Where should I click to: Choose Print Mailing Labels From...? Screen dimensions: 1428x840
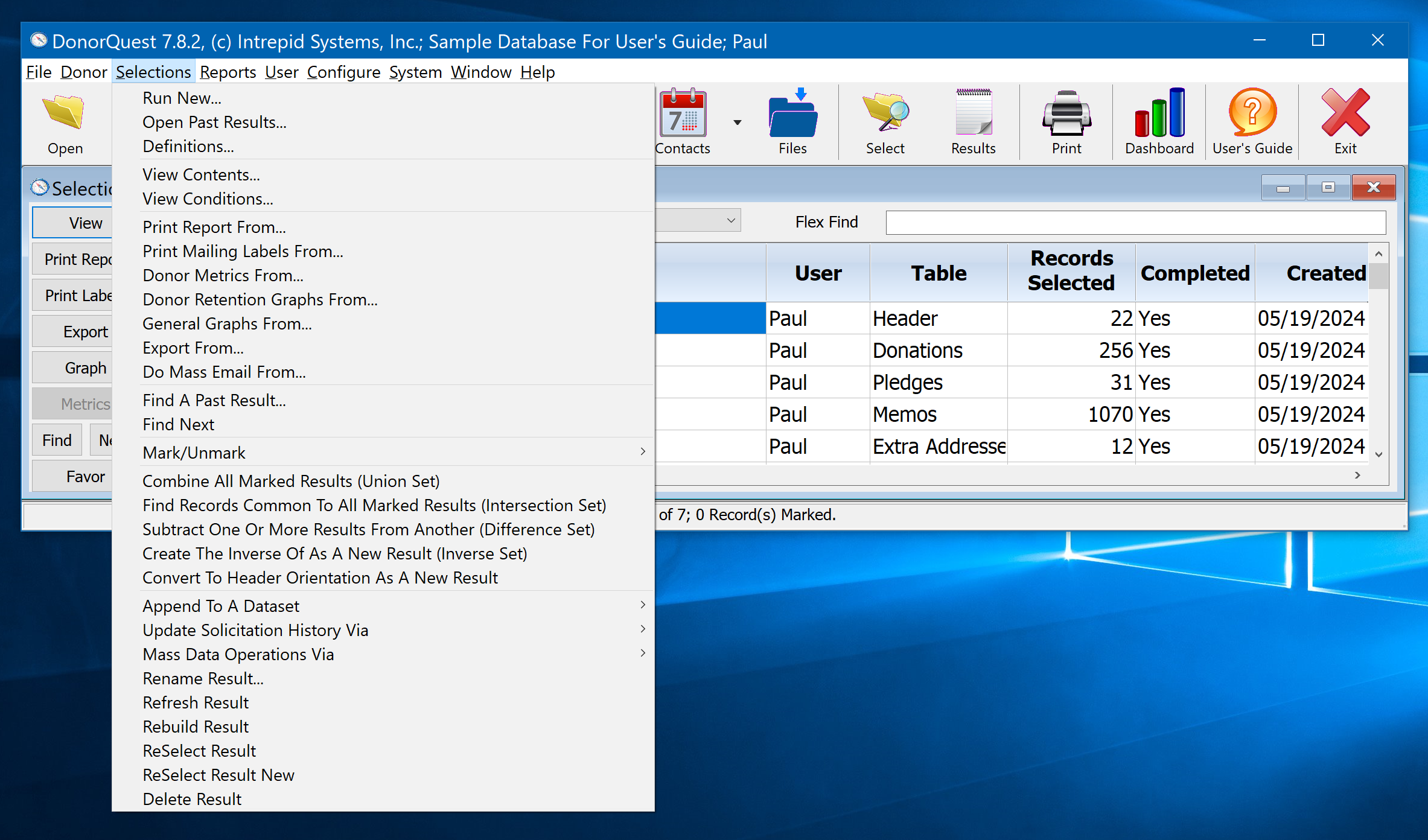pyautogui.click(x=383, y=251)
